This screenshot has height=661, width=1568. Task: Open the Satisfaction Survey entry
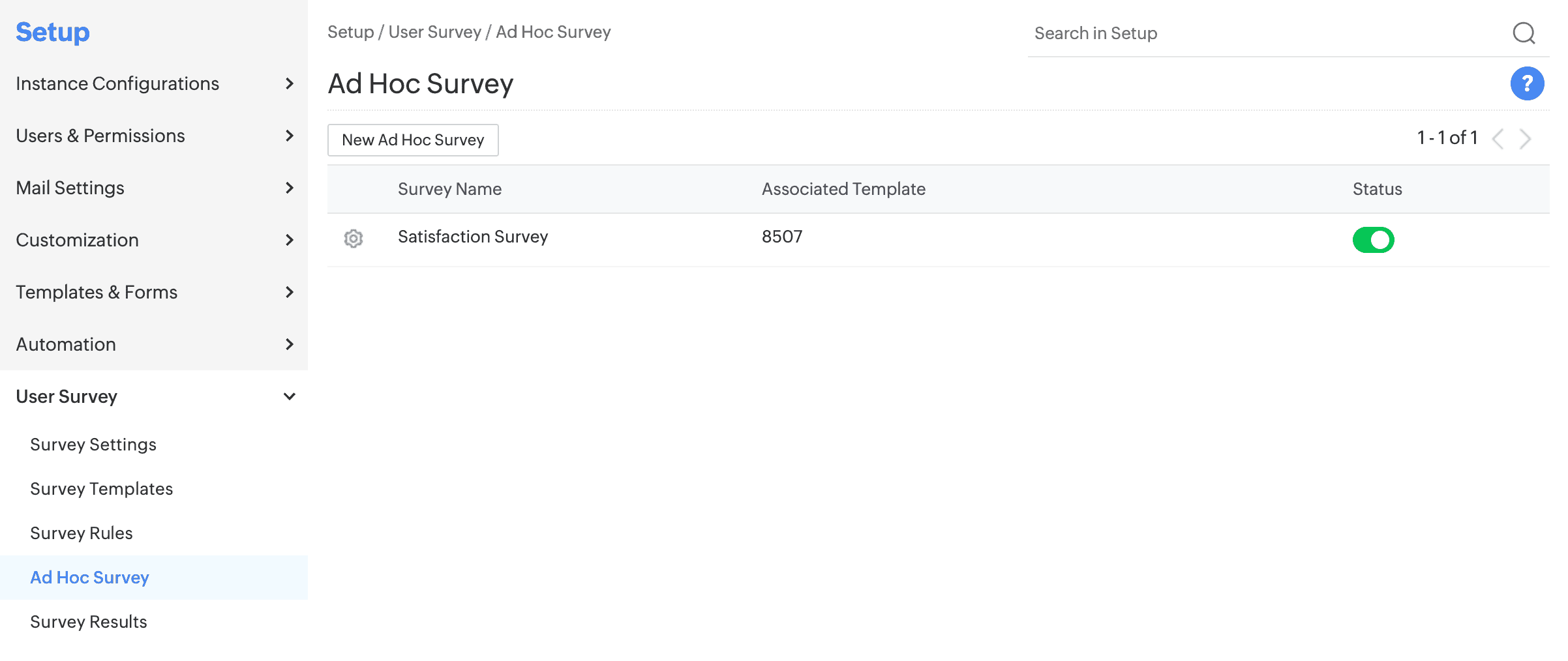click(473, 237)
